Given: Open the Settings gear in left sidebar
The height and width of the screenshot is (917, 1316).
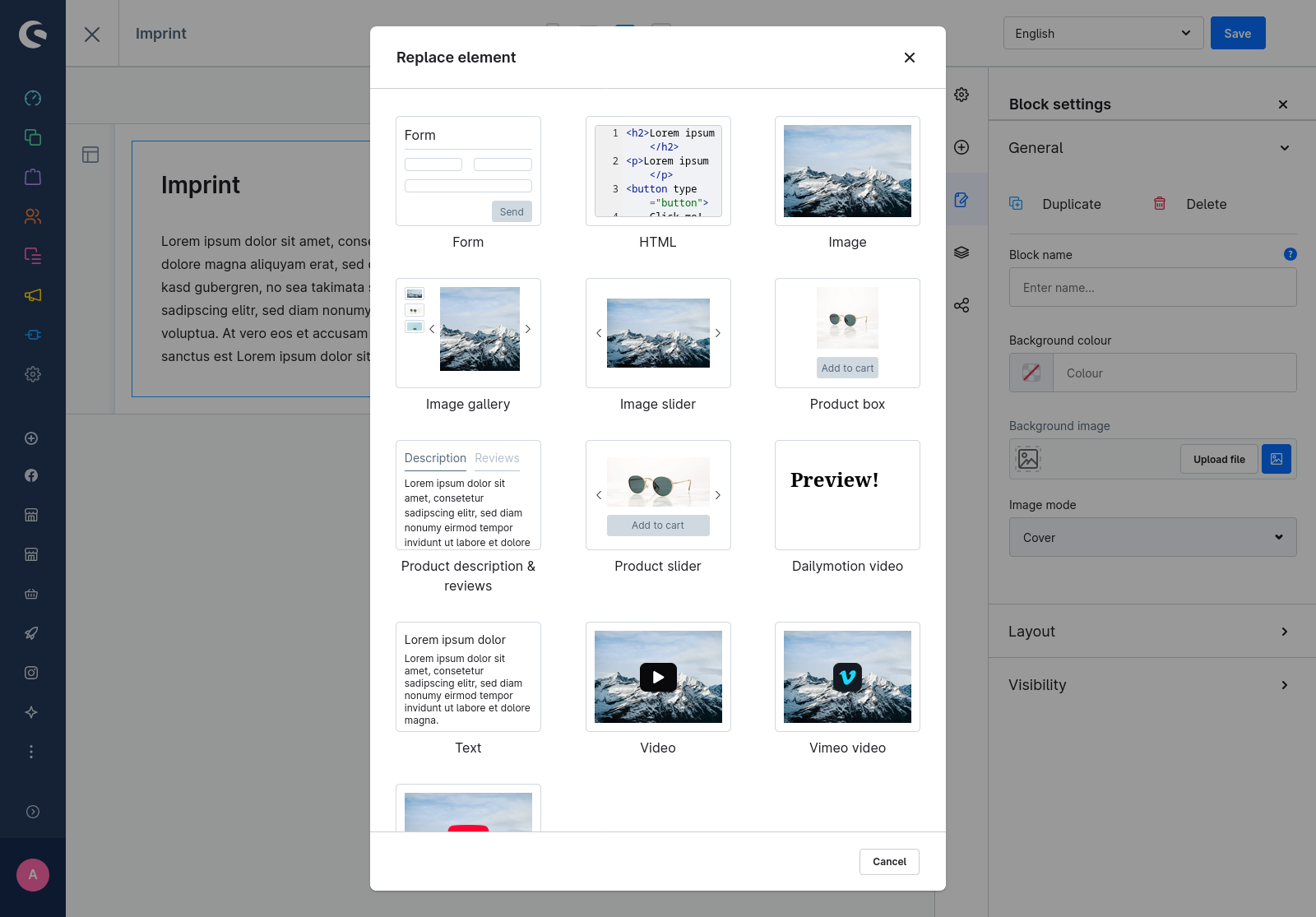Looking at the screenshot, I should tap(33, 374).
